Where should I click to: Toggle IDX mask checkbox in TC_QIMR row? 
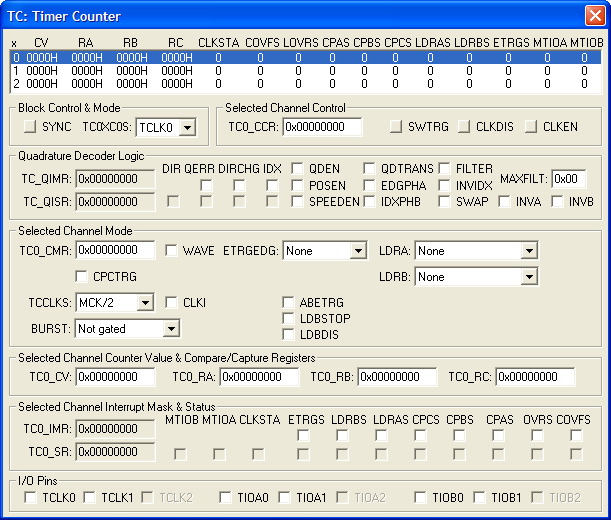point(272,185)
